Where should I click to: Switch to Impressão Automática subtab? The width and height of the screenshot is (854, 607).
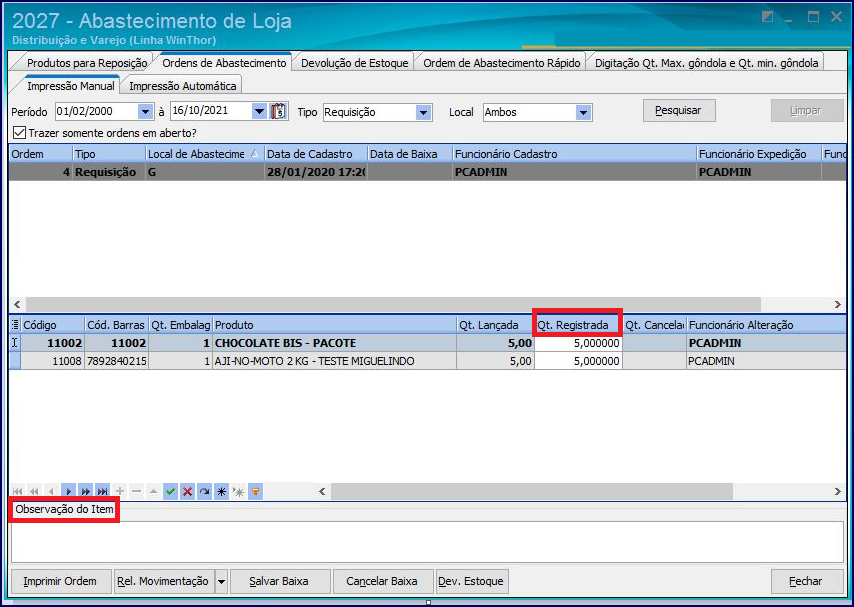click(182, 86)
